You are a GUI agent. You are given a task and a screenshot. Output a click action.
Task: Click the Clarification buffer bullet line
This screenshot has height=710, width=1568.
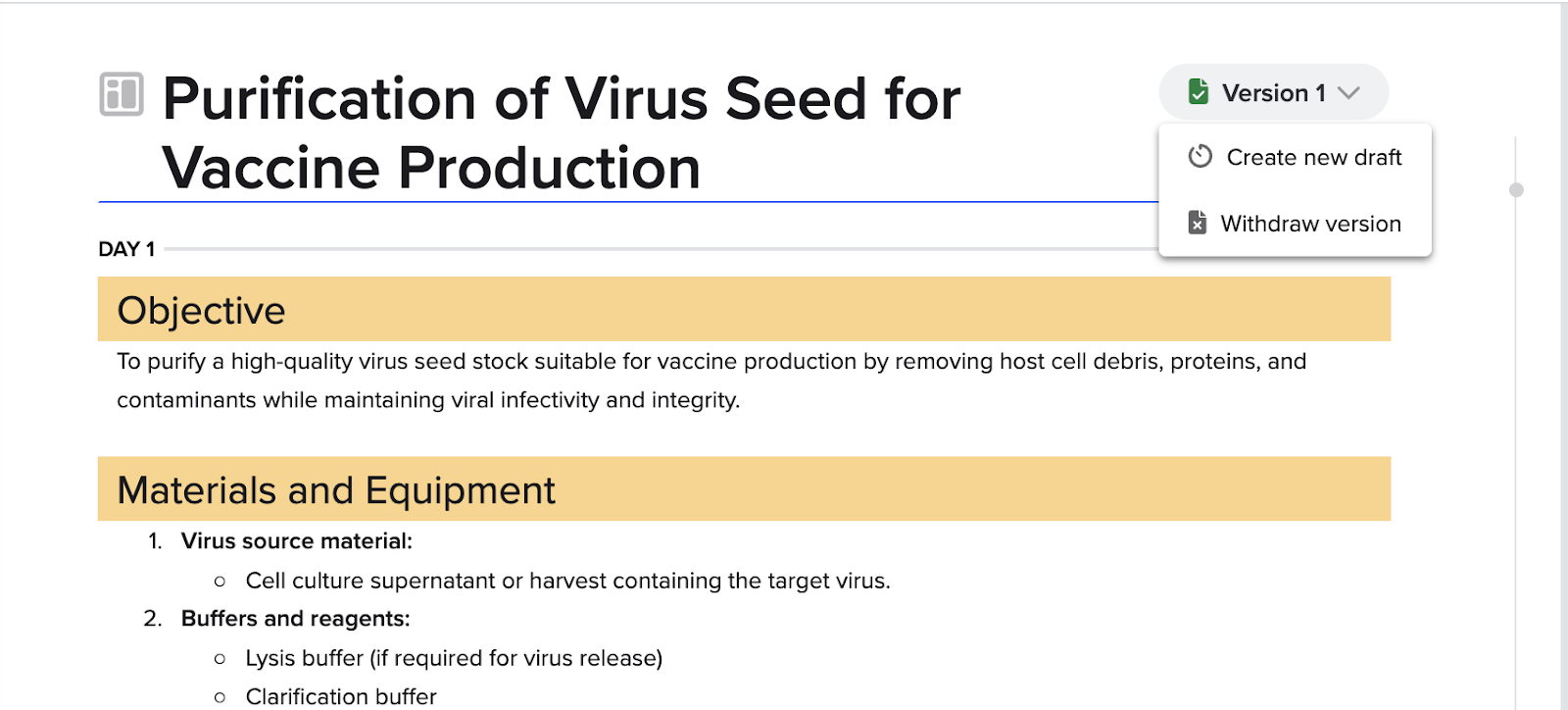(341, 696)
